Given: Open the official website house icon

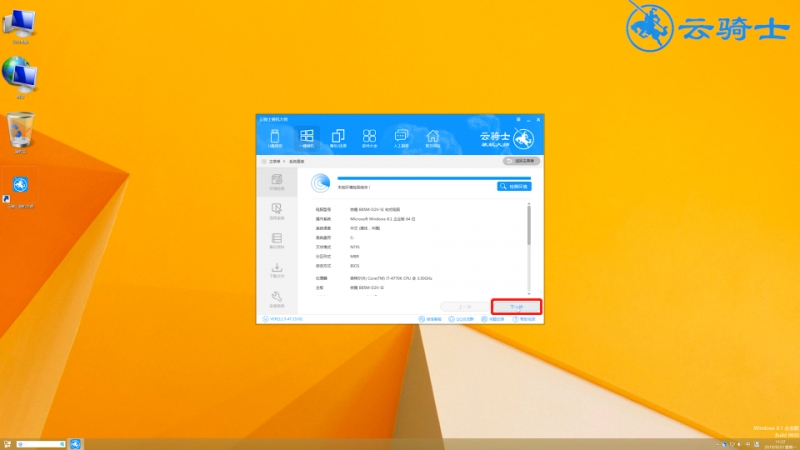Looking at the screenshot, I should [x=433, y=138].
